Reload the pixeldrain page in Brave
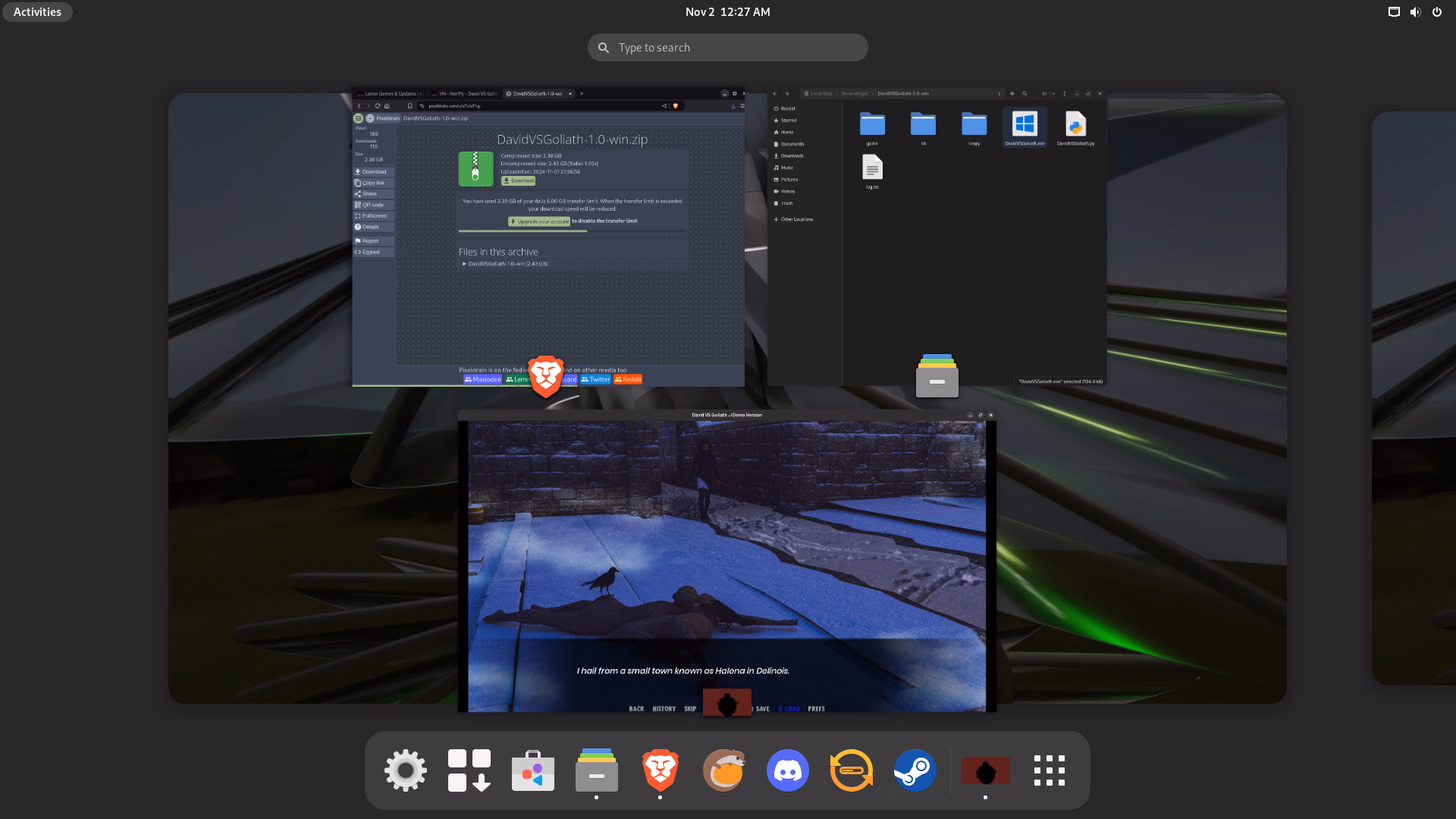The height and width of the screenshot is (819, 1456). pyautogui.click(x=378, y=106)
